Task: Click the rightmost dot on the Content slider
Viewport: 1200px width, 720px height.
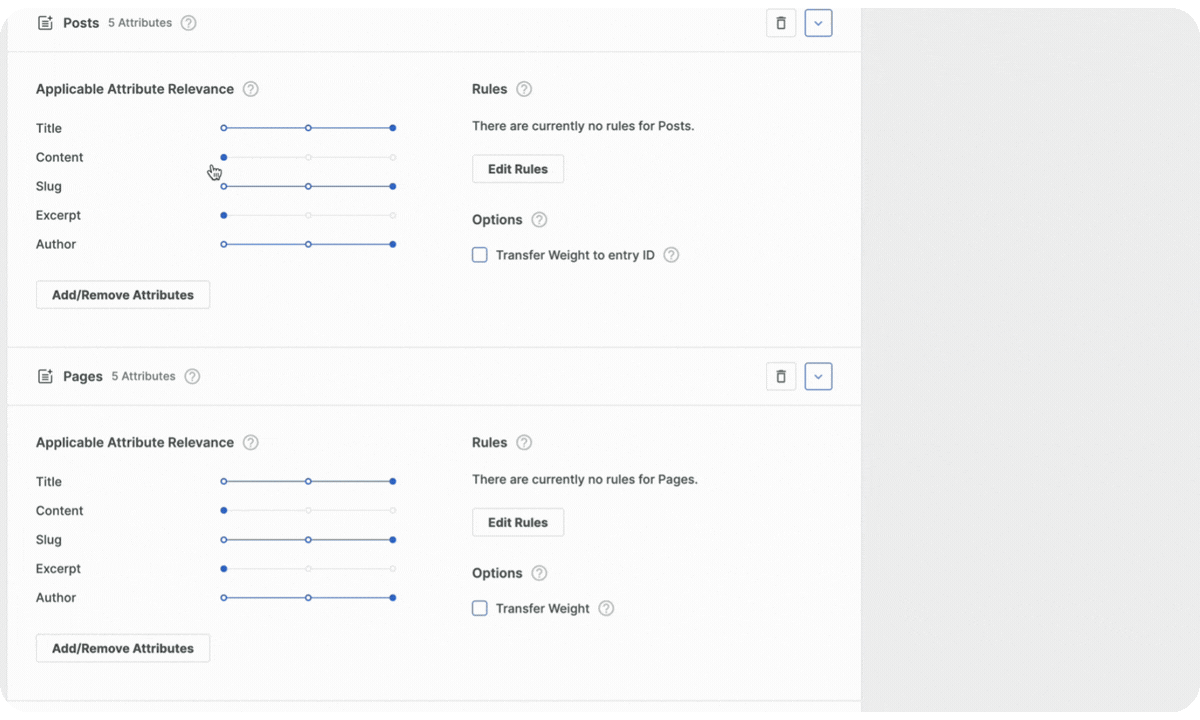Action: (393, 157)
